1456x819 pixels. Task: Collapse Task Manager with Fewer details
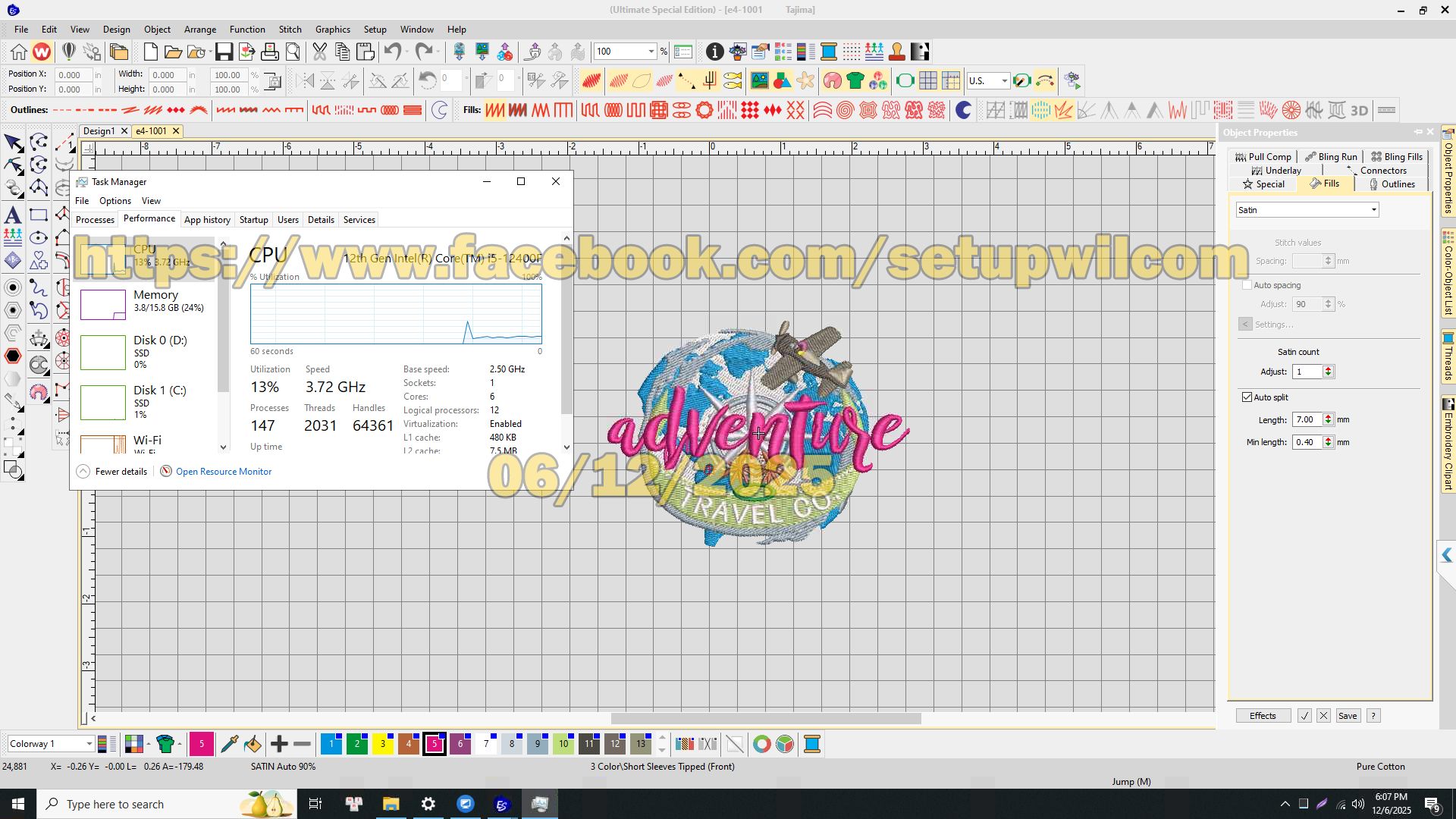tap(112, 472)
